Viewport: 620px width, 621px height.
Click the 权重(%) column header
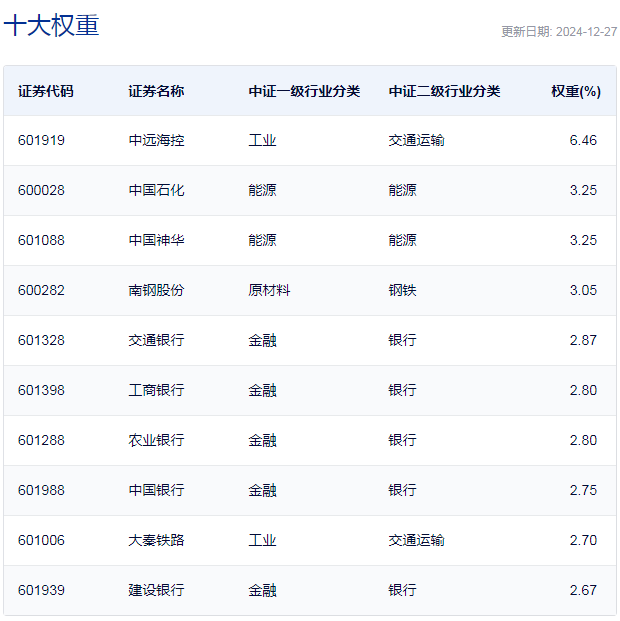(x=576, y=91)
